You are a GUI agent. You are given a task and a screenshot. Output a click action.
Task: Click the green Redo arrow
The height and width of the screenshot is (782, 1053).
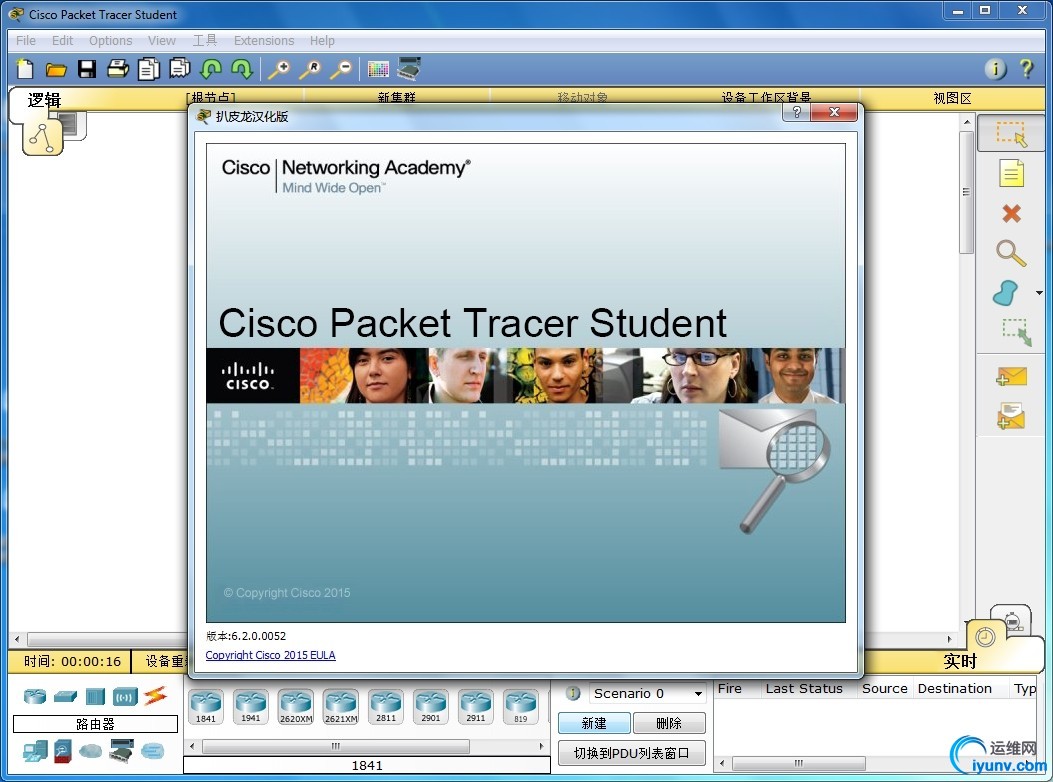point(242,69)
